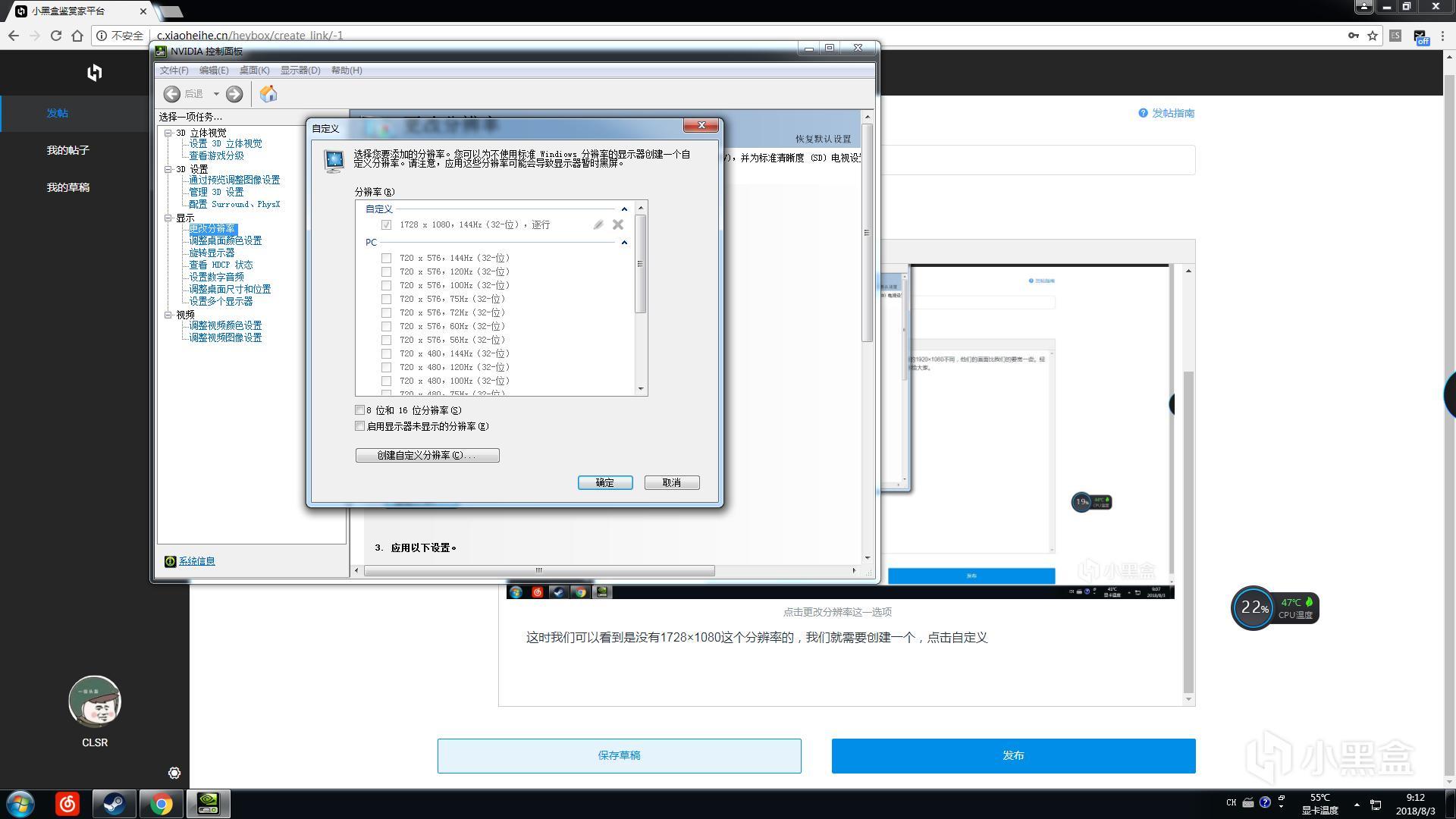Open the Windows Start button
The width and height of the screenshot is (1456, 819).
tap(20, 804)
